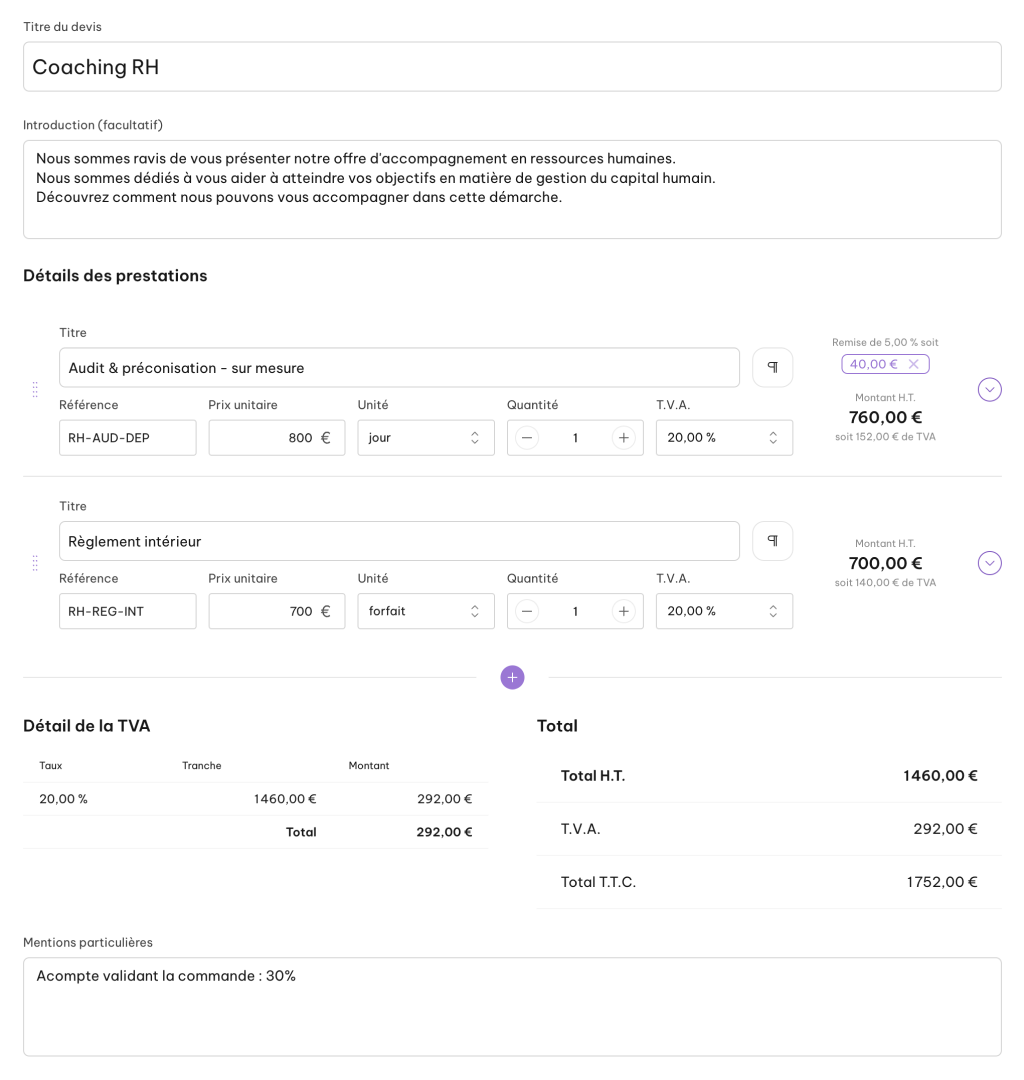Select the 700,00 € Montant H.T. value

point(885,563)
